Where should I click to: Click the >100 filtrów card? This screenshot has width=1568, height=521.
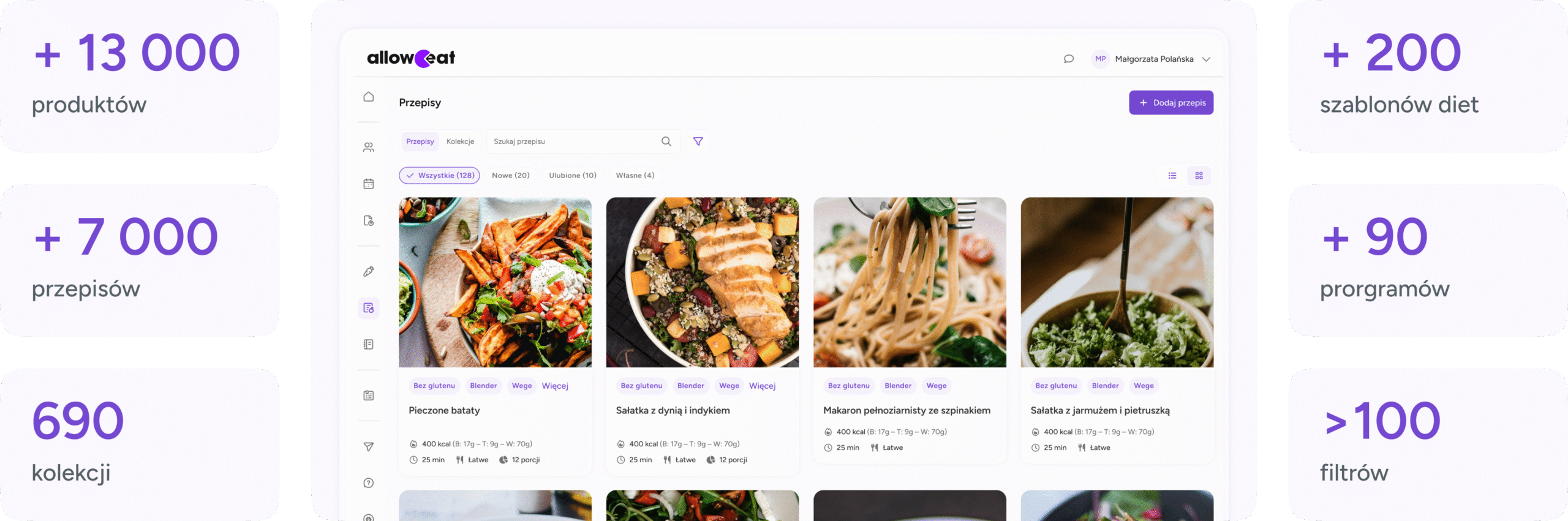[1428, 444]
